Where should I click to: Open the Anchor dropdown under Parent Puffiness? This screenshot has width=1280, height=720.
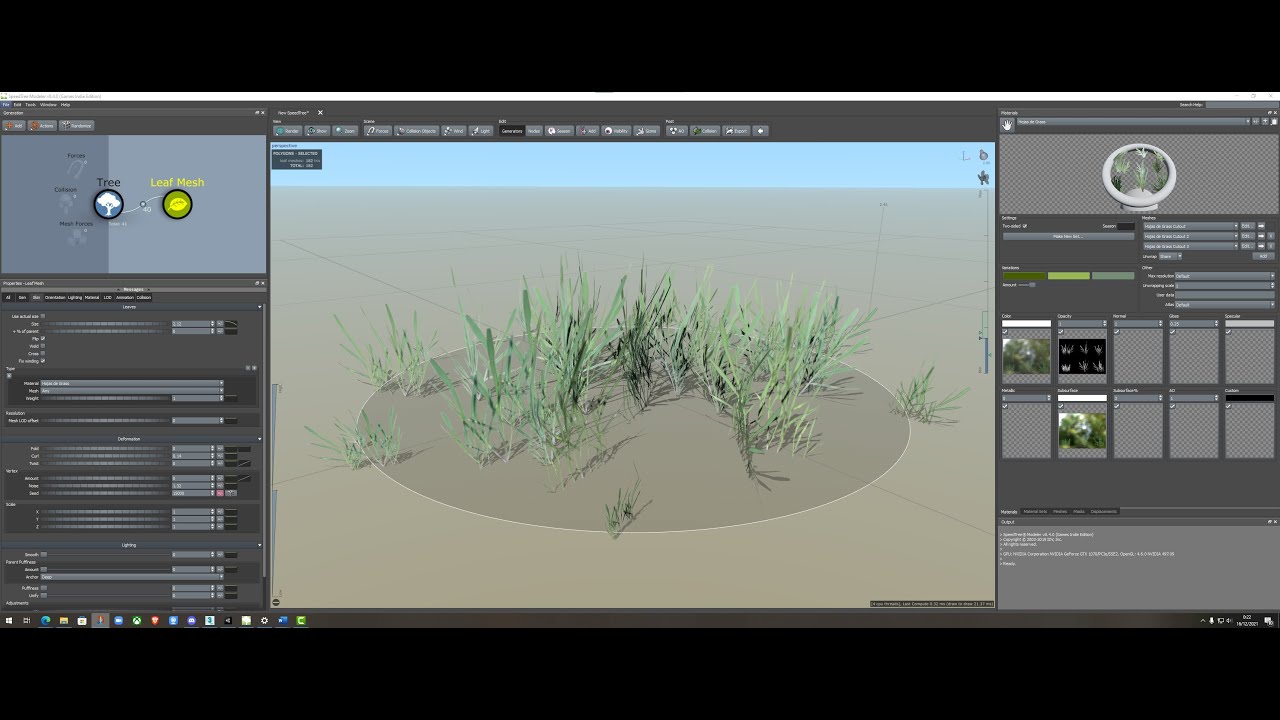132,577
